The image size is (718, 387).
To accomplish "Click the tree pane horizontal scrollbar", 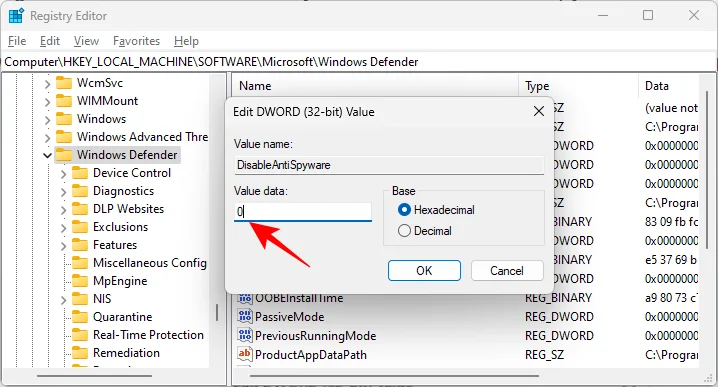I will tap(94, 376).
